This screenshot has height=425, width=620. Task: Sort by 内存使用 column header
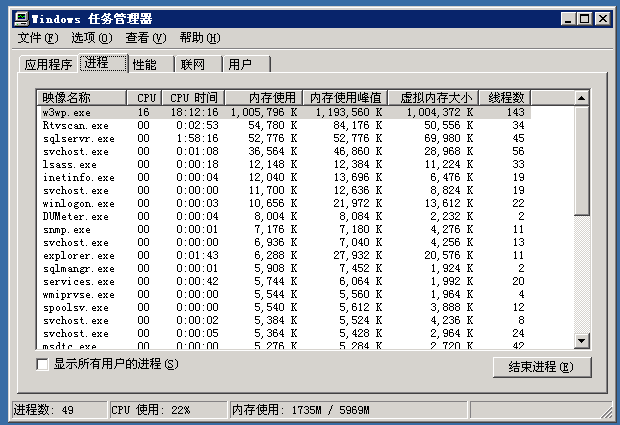263,98
